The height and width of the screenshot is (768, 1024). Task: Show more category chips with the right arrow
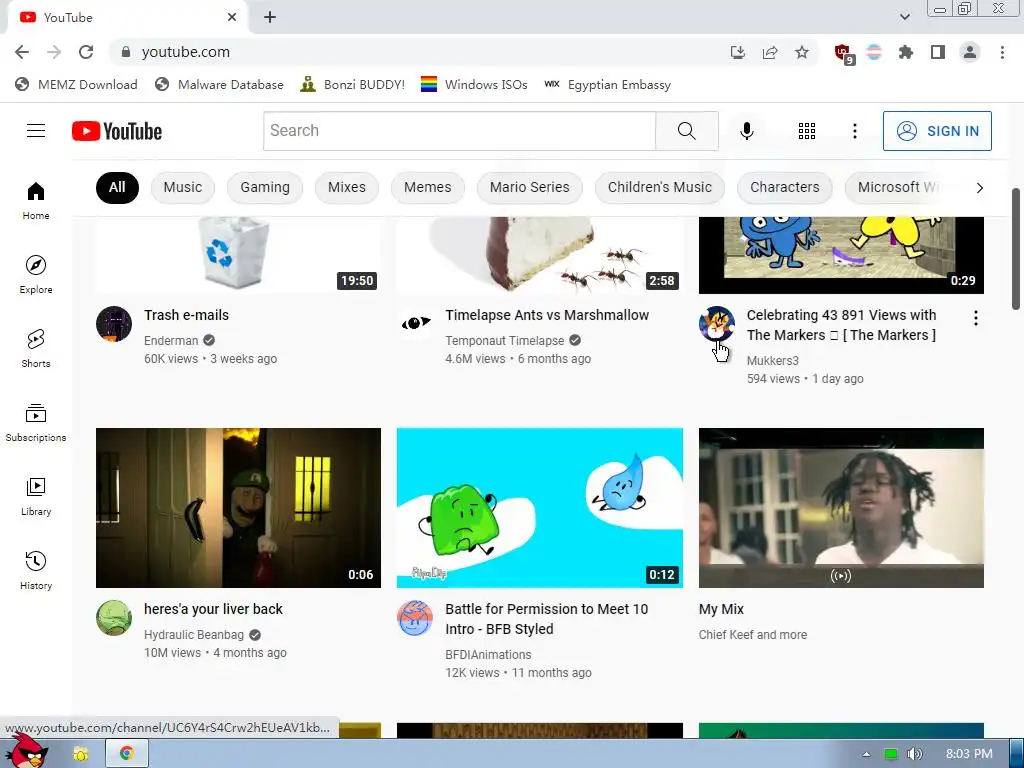979,188
